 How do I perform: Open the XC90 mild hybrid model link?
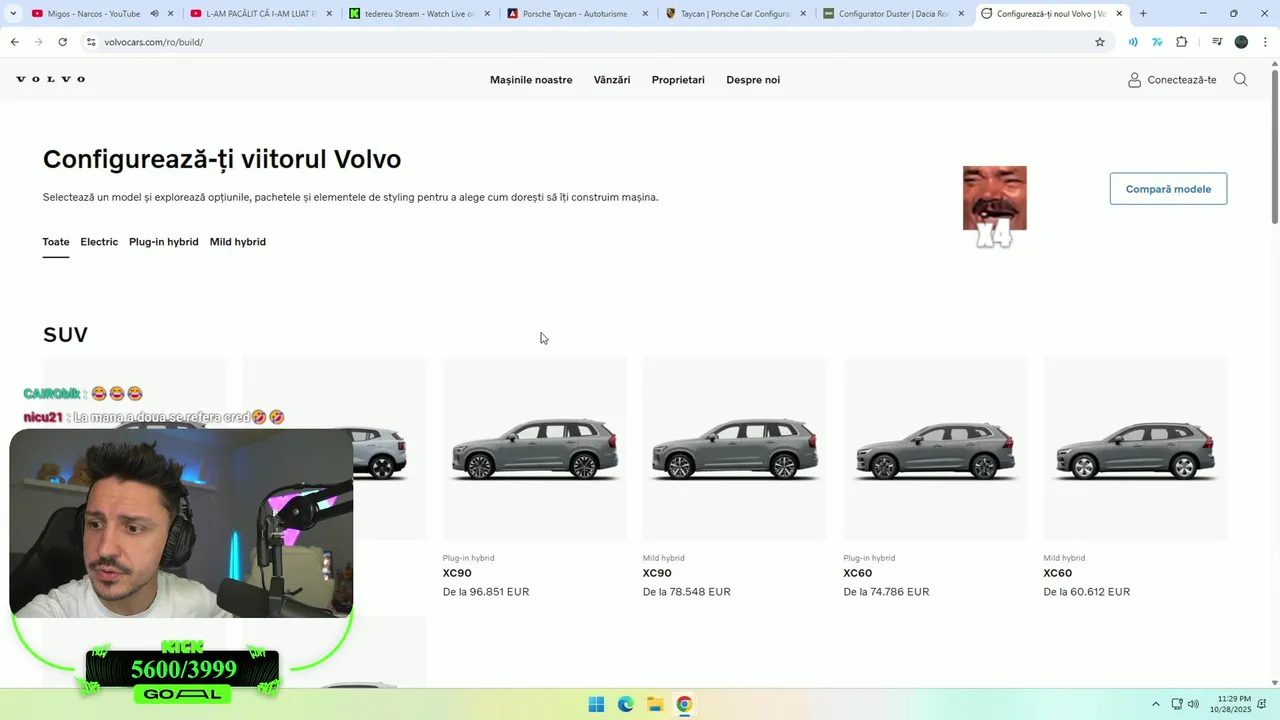pos(657,573)
